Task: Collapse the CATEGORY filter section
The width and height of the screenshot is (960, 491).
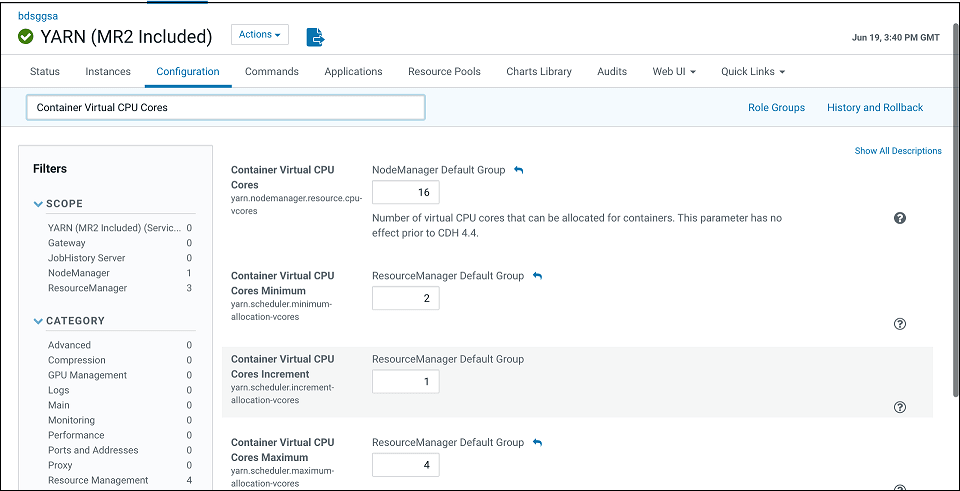Action: tap(39, 322)
